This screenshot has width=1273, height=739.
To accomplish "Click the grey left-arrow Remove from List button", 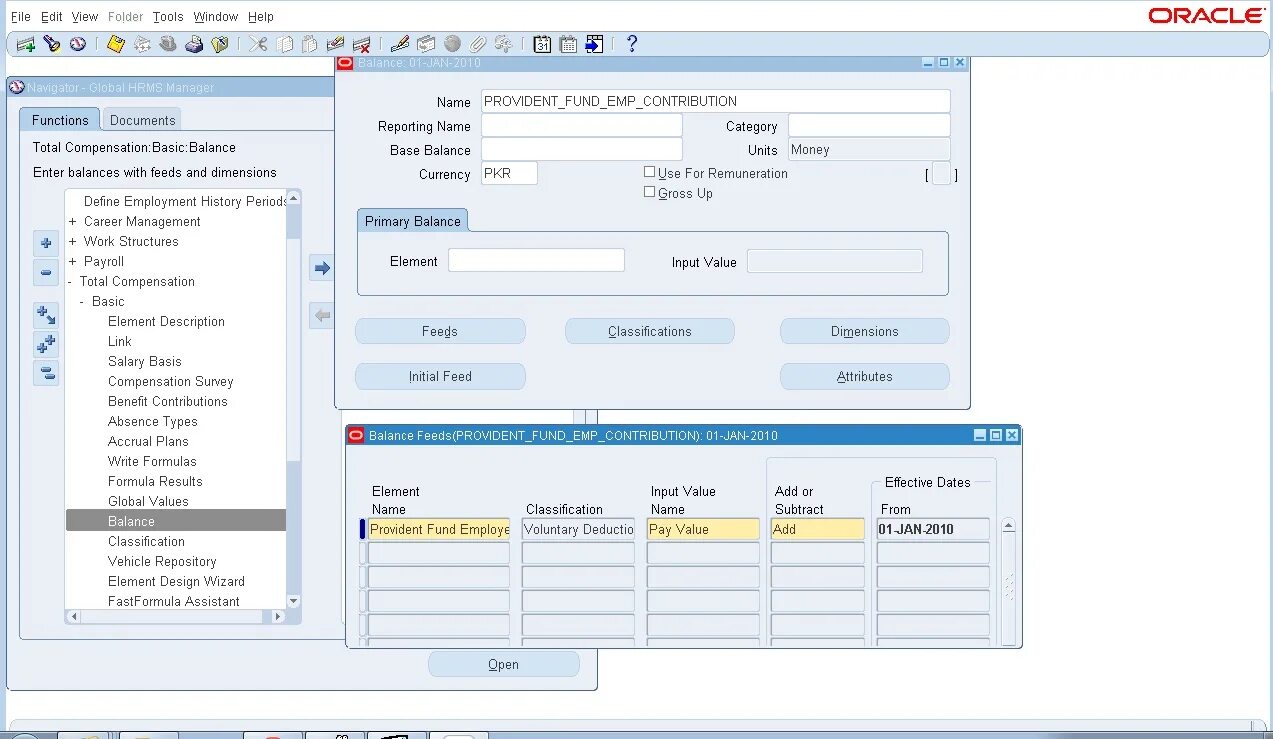I will (321, 316).
